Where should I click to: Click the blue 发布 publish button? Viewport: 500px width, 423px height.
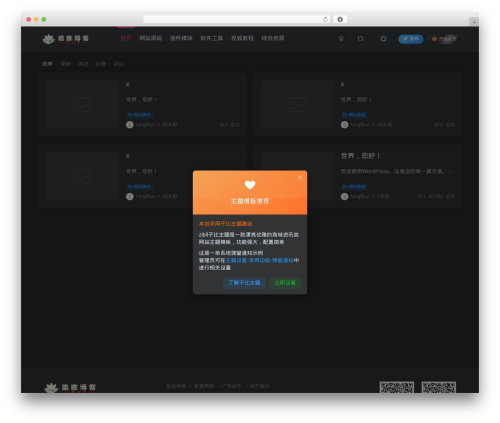[411, 39]
